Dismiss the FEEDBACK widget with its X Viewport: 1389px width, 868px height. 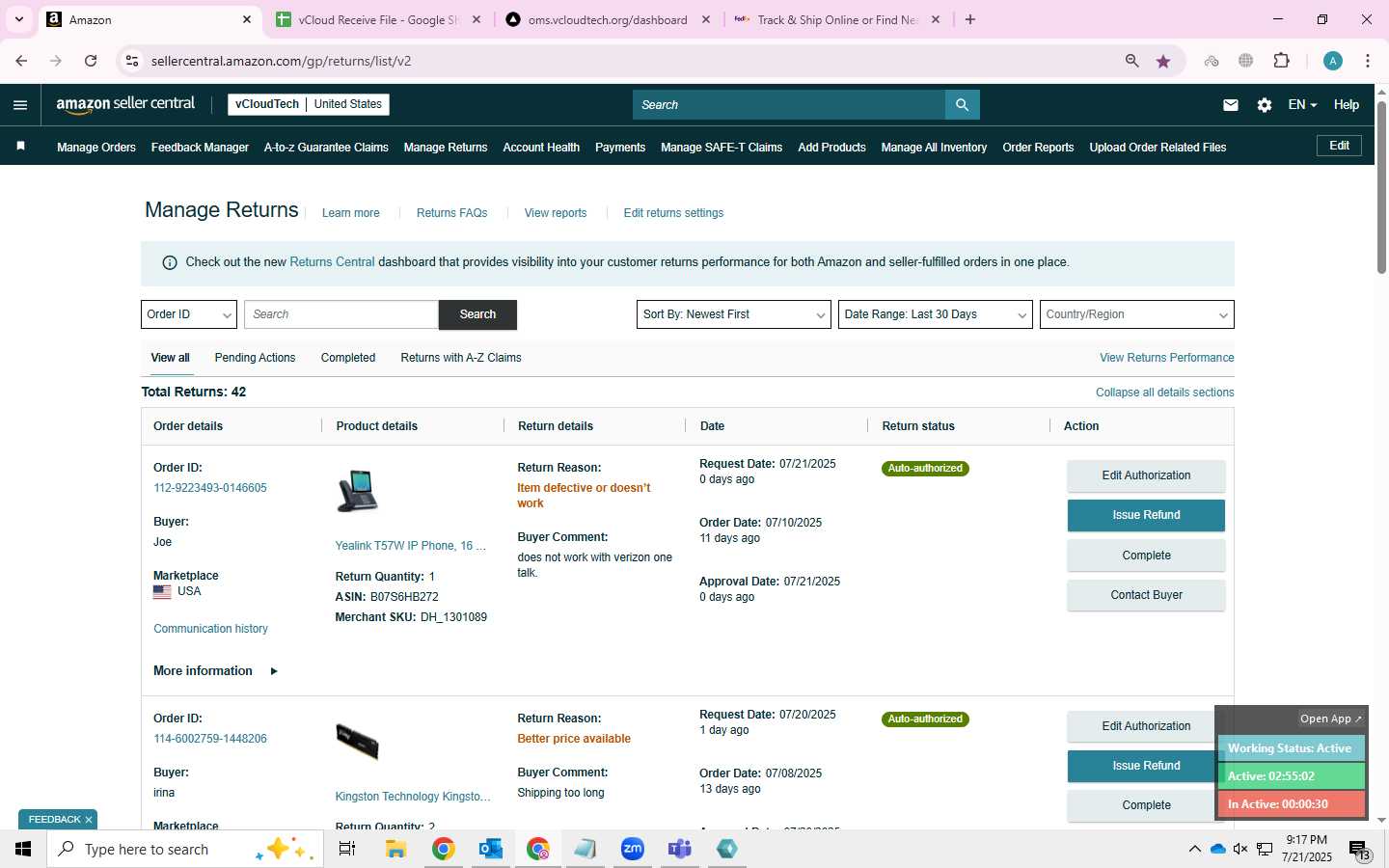click(x=89, y=820)
